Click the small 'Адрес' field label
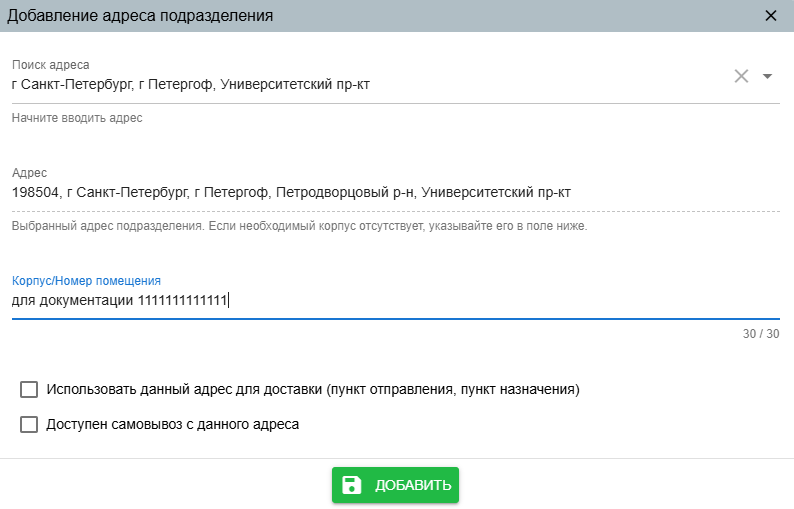The height and width of the screenshot is (509, 794). pos(29,173)
